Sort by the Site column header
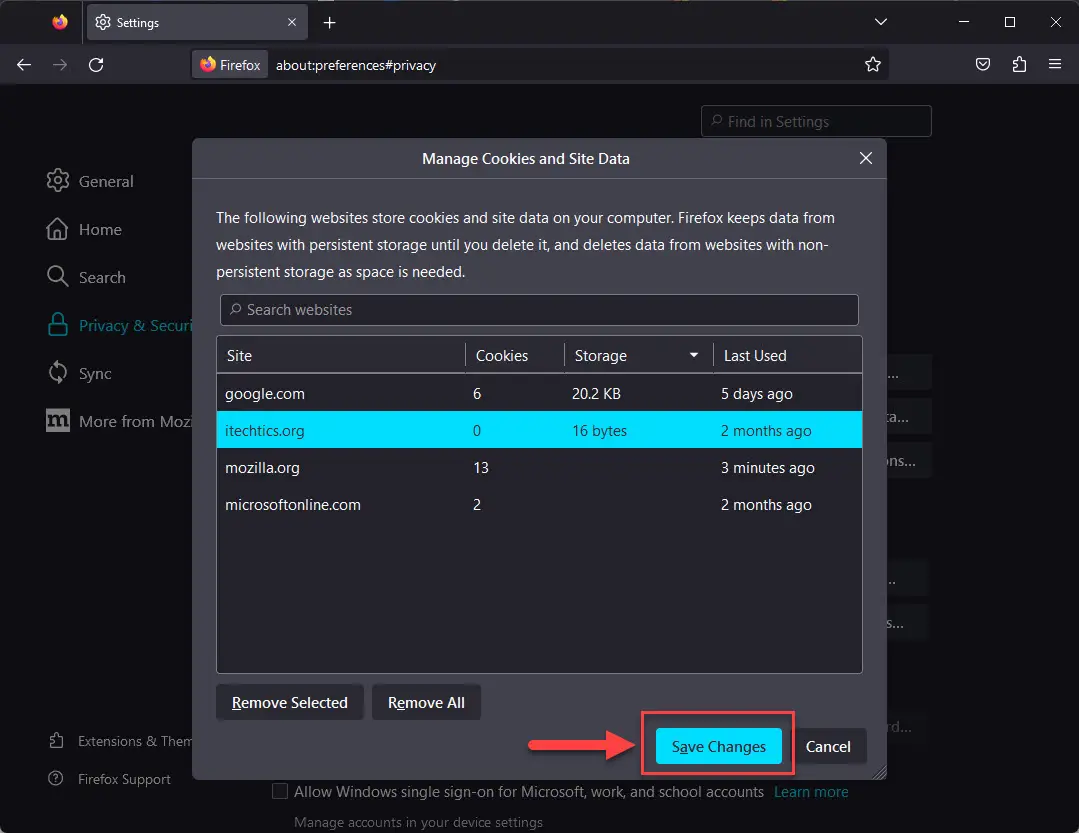 (341, 356)
